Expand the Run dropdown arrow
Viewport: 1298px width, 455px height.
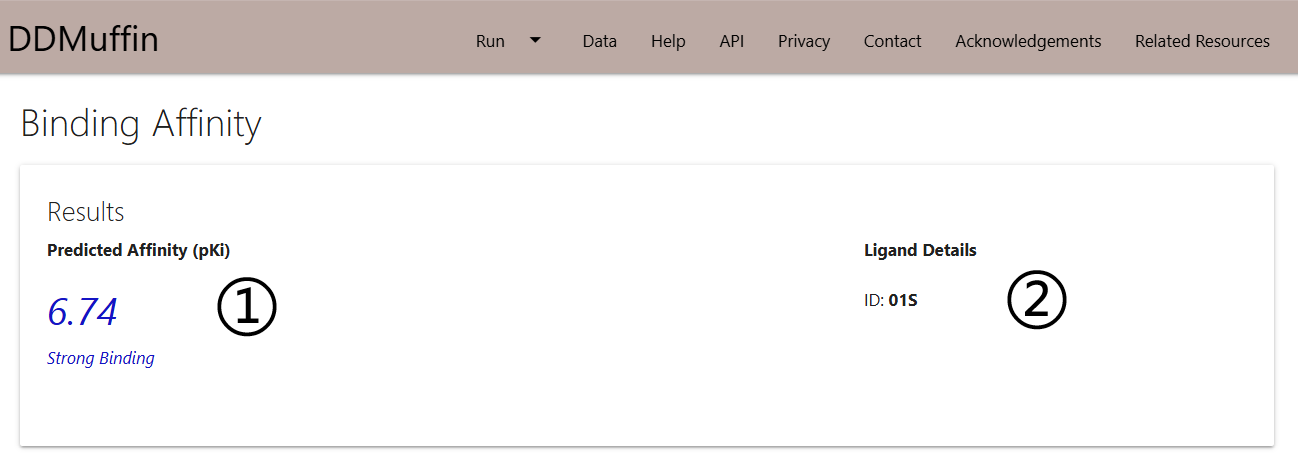tap(535, 40)
